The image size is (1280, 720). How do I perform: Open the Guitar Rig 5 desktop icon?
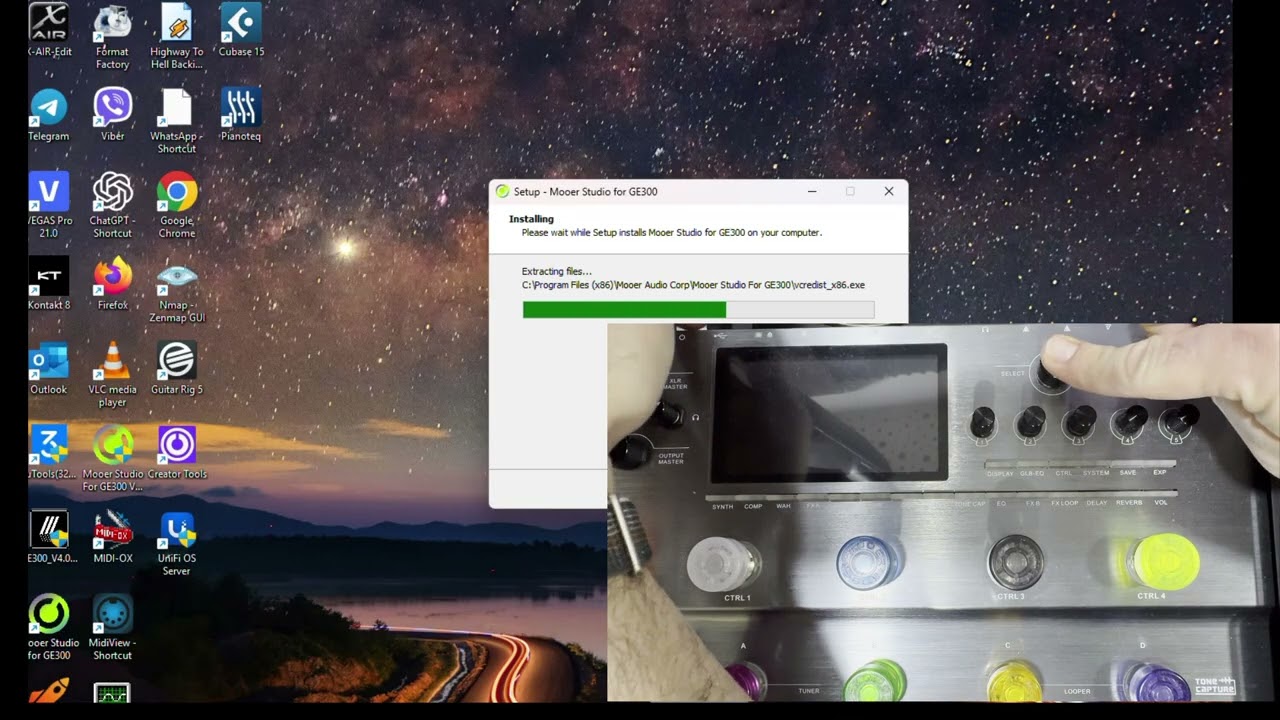tap(177, 369)
